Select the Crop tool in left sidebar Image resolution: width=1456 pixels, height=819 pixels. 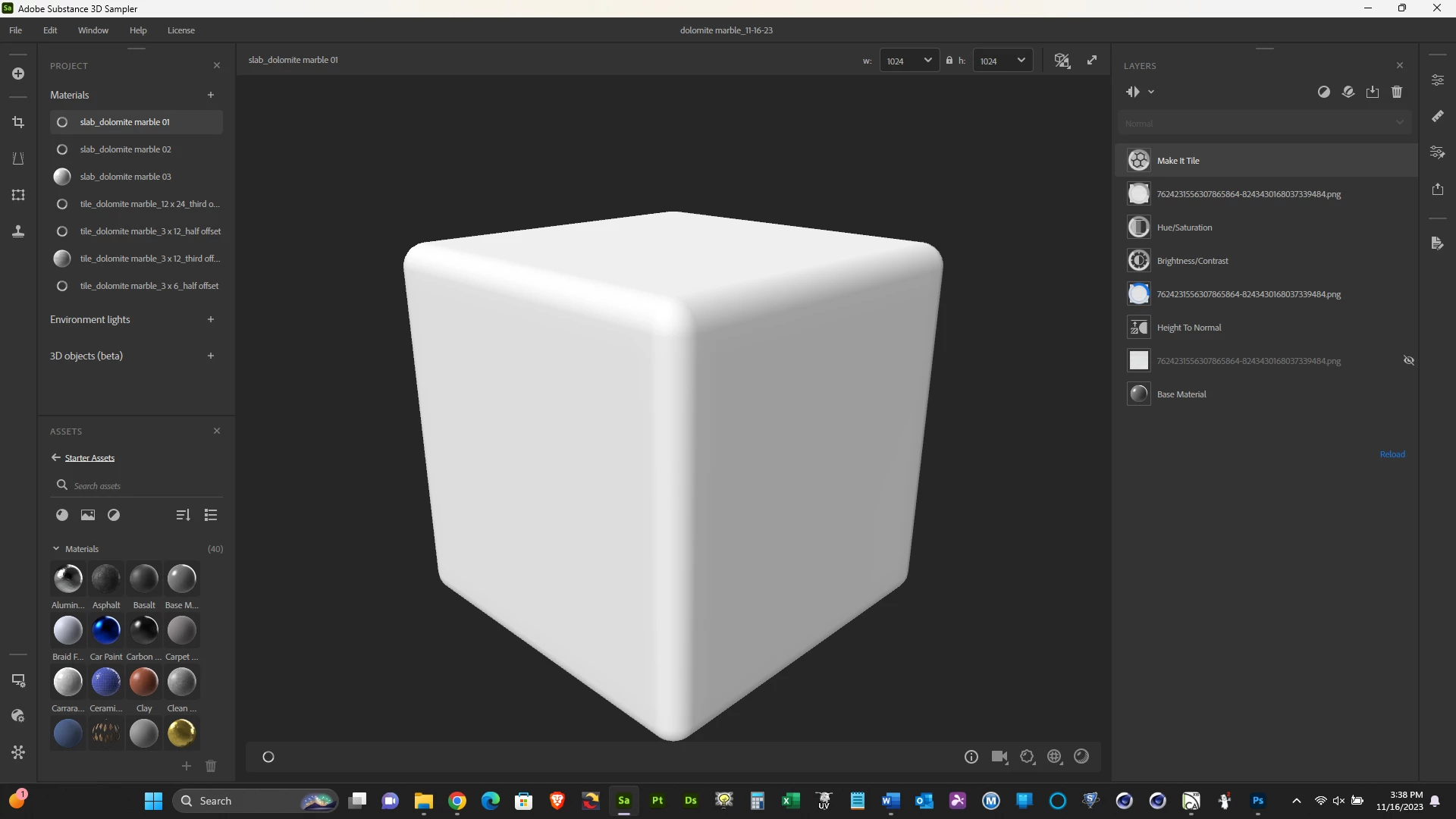pyautogui.click(x=18, y=122)
